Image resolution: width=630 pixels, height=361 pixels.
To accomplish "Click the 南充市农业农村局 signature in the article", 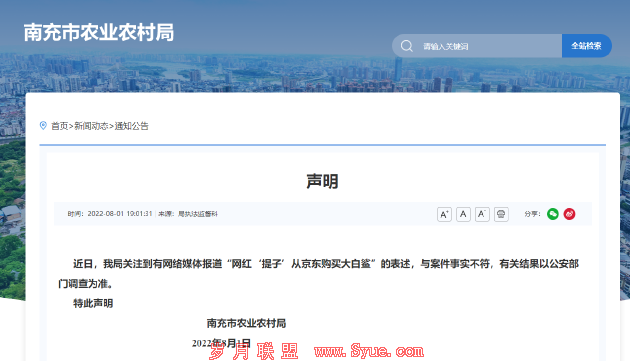I will 246,323.
